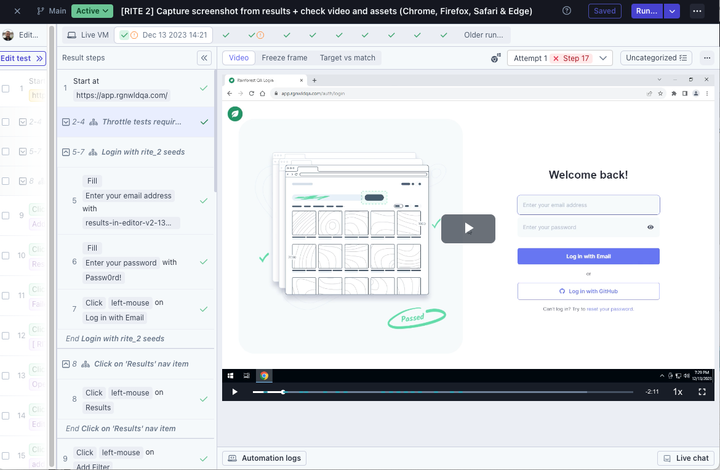This screenshot has width=720, height=470.
Task: Change playback speed from 1x
Action: [x=677, y=392]
